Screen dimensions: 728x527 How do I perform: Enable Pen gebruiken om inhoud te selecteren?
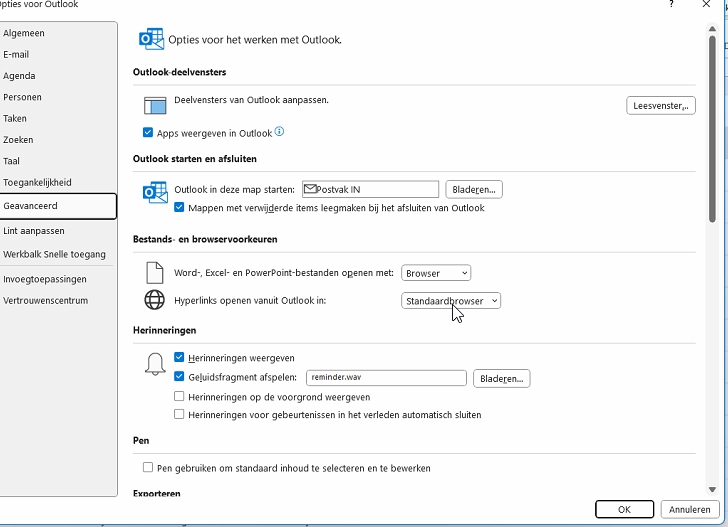pos(148,468)
